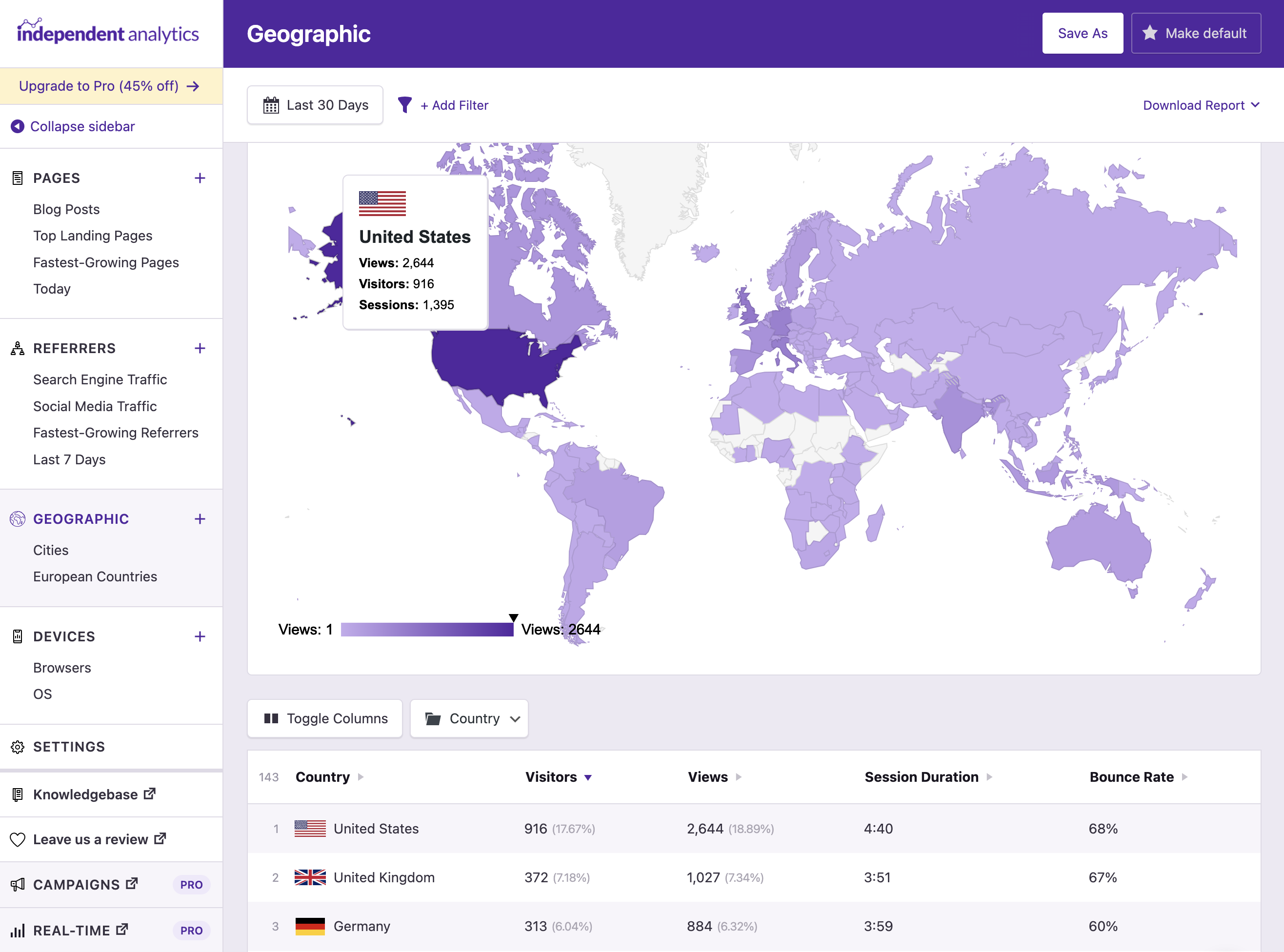Expand the Geographic sidebar section
This screenshot has height=952, width=1284.
[x=199, y=518]
